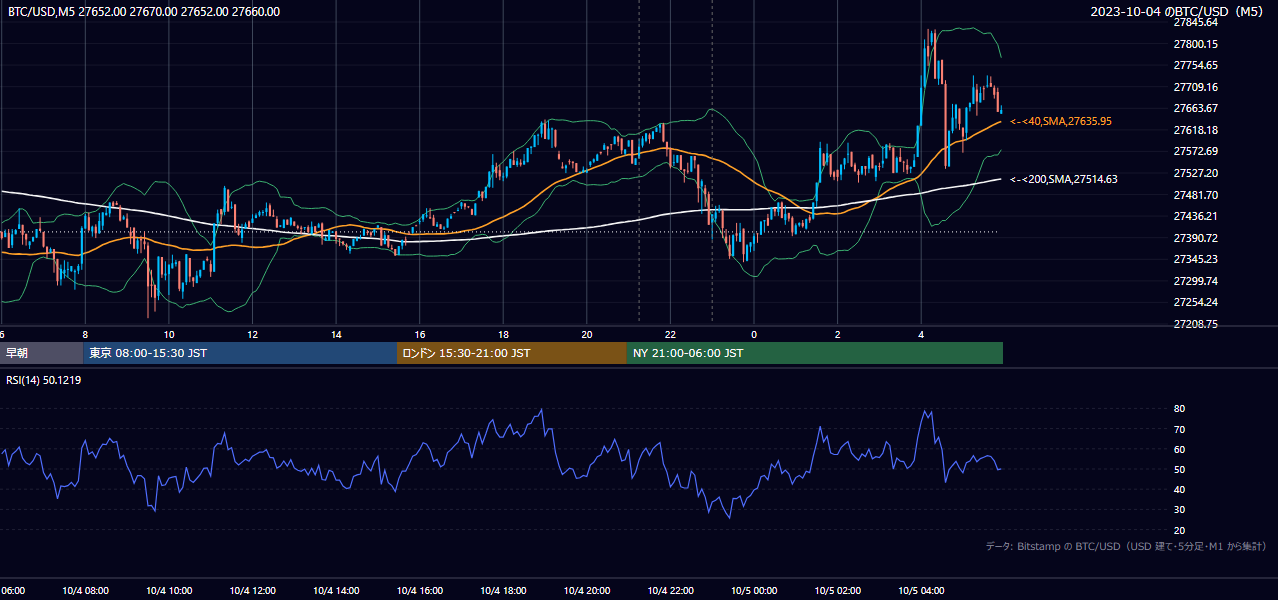Select the 27299.74 price axis label

tap(1195, 281)
